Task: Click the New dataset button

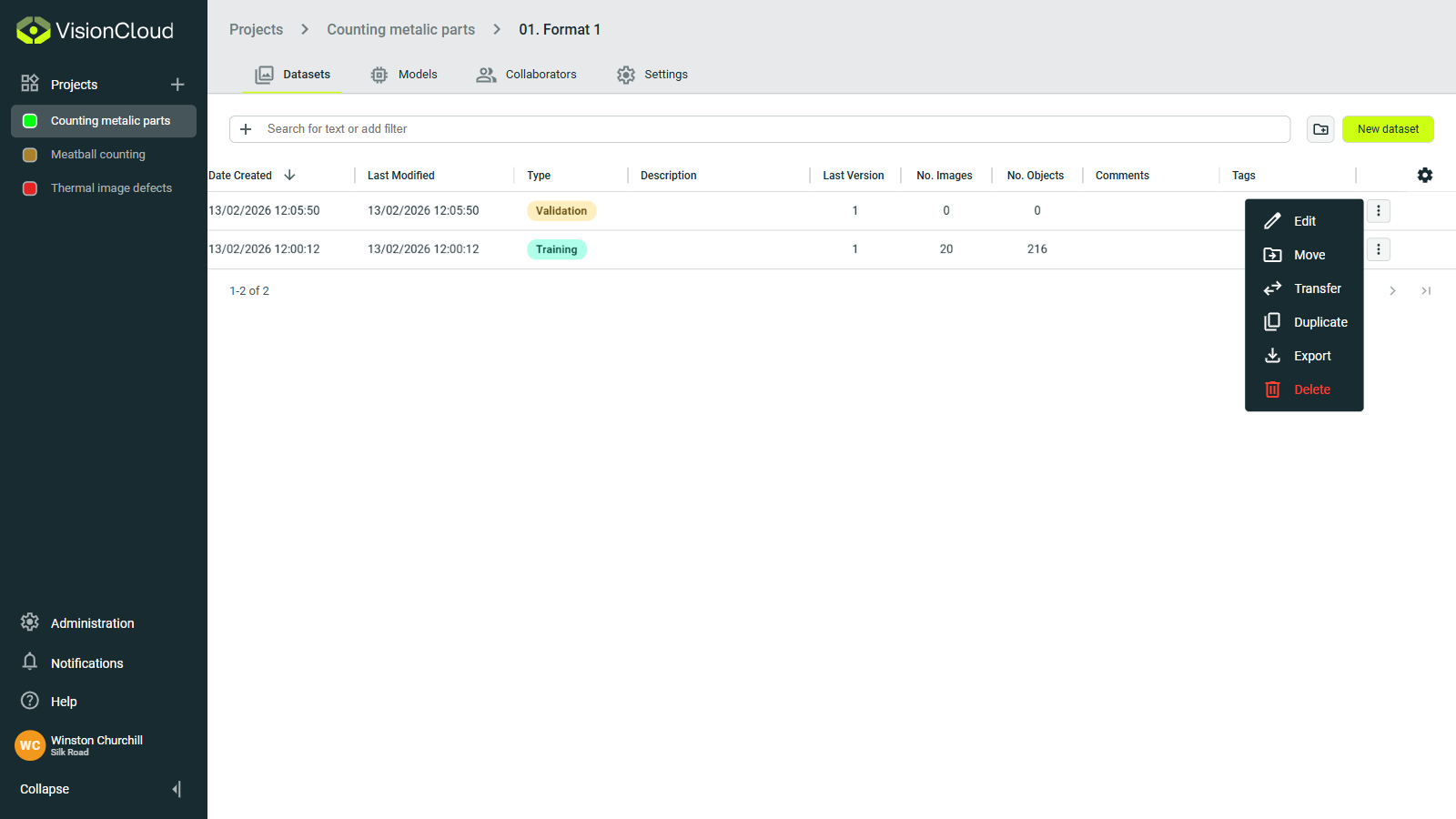Action: coord(1387,128)
